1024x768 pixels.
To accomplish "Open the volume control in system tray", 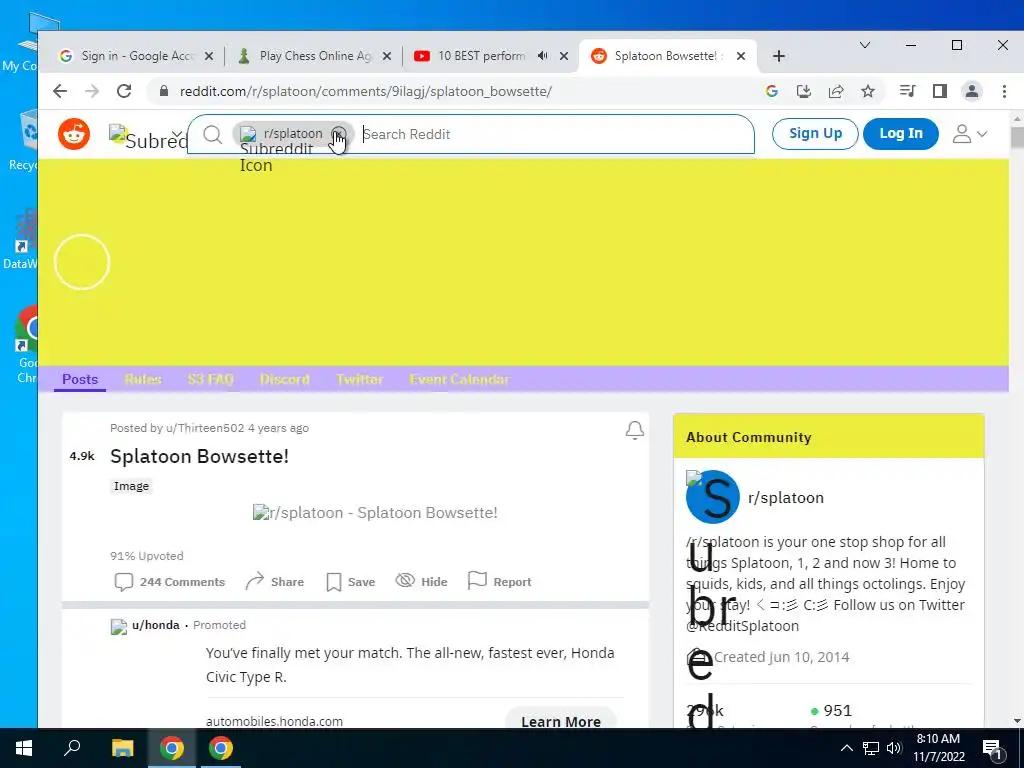I will (894, 748).
